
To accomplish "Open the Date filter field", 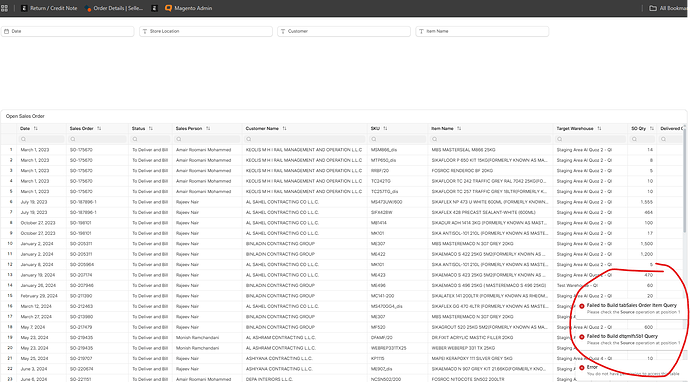I will pyautogui.click(x=67, y=31).
